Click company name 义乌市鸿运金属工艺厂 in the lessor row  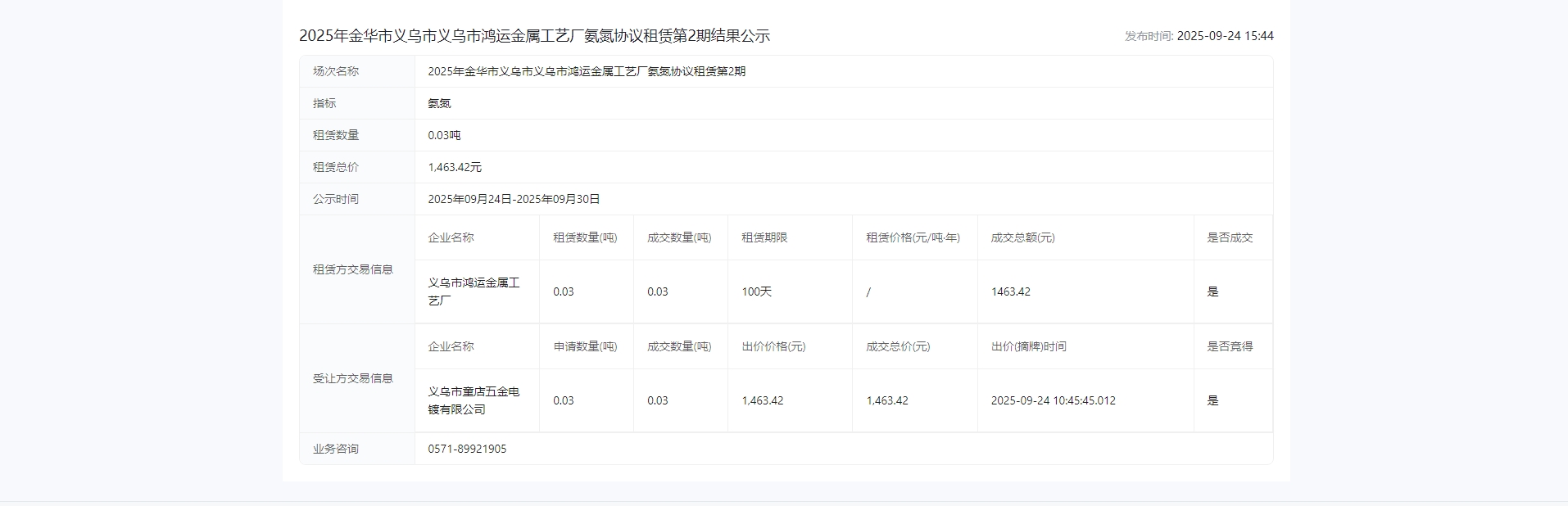click(474, 291)
